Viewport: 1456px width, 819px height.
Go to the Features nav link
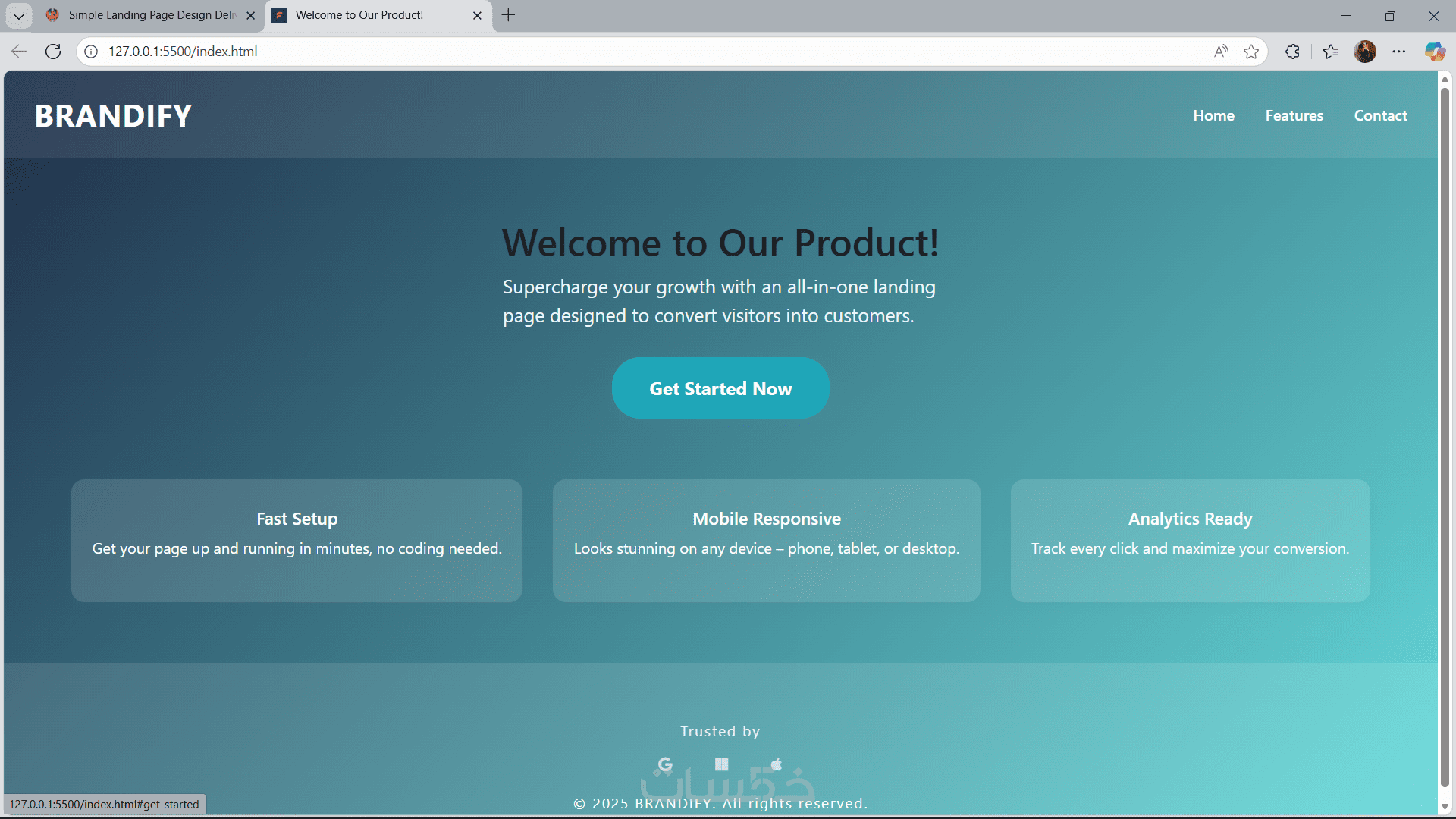1294,115
